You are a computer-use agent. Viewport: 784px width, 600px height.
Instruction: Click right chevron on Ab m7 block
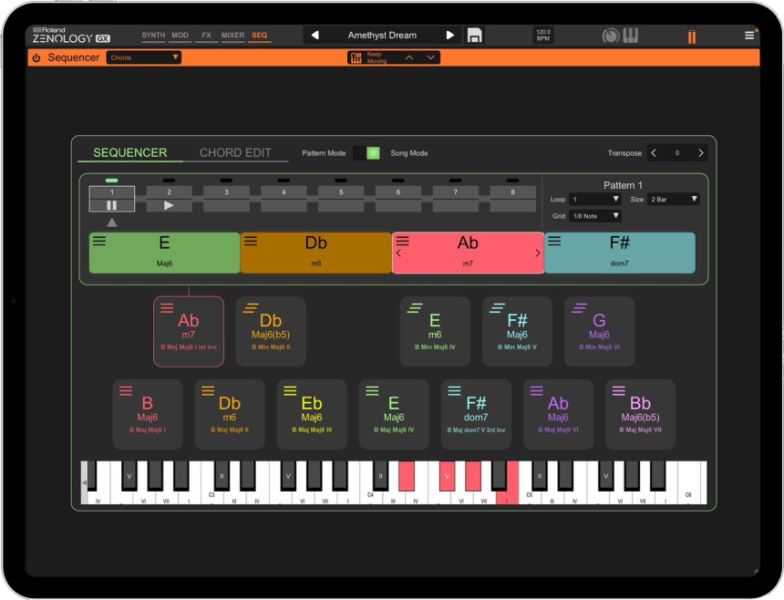tap(538, 253)
